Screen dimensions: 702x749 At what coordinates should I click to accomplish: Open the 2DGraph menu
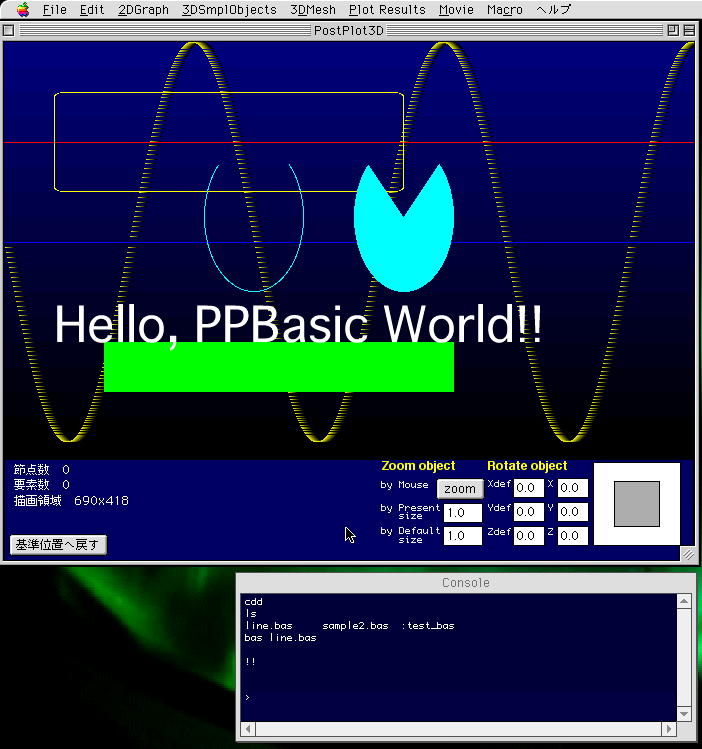[x=143, y=10]
